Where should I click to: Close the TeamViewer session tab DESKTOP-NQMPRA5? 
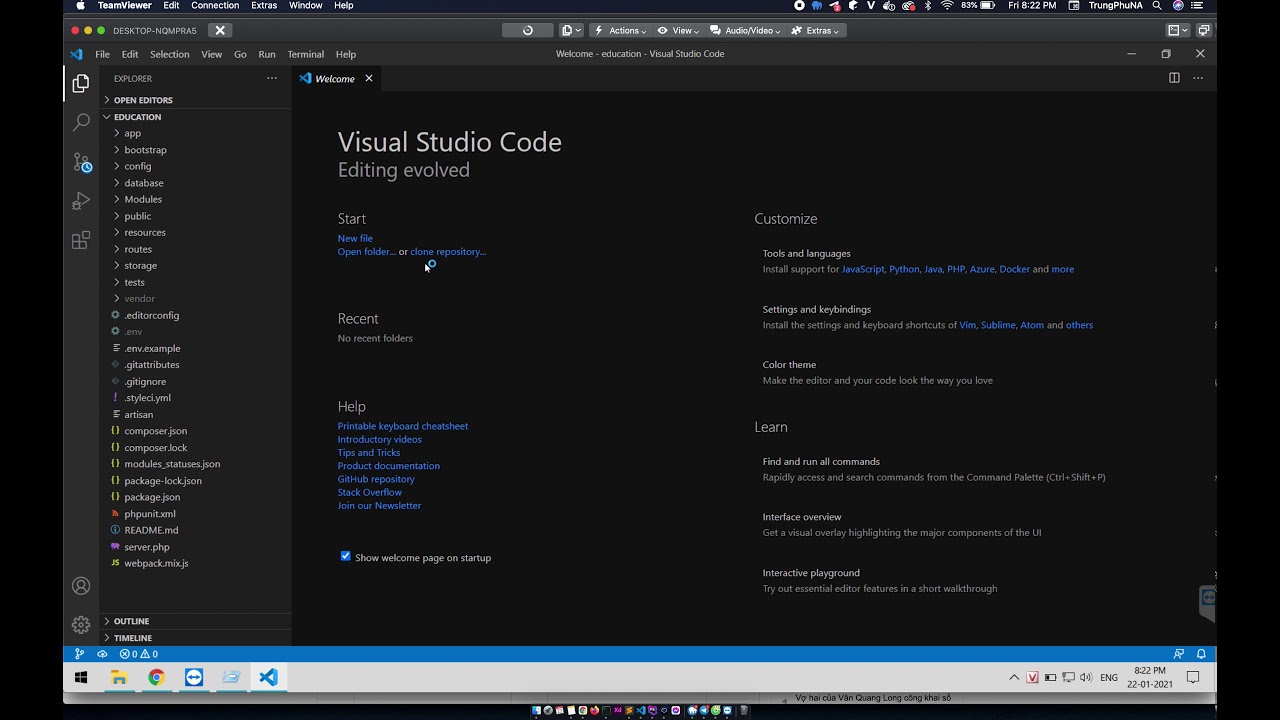click(x=220, y=30)
